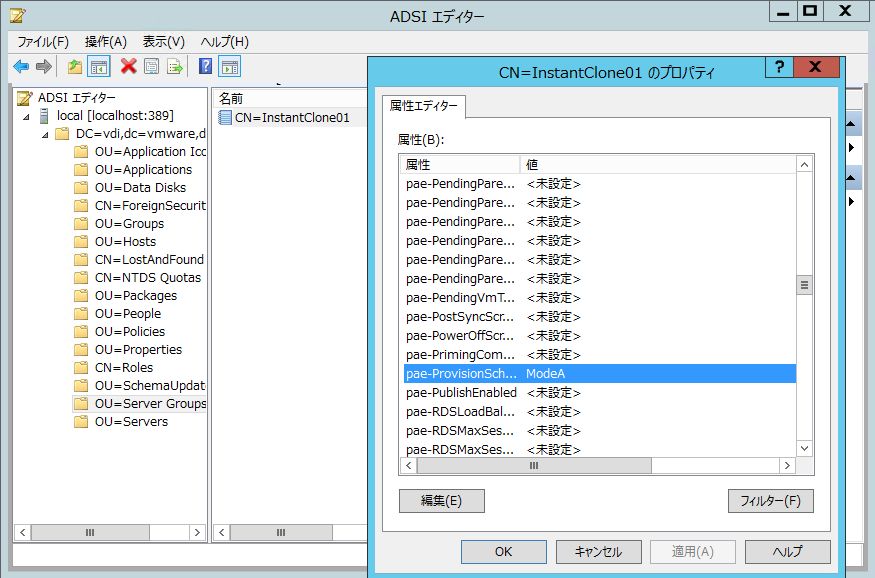Click the Forward arrow toolbar icon
This screenshot has height=578, width=875.
tap(44, 67)
